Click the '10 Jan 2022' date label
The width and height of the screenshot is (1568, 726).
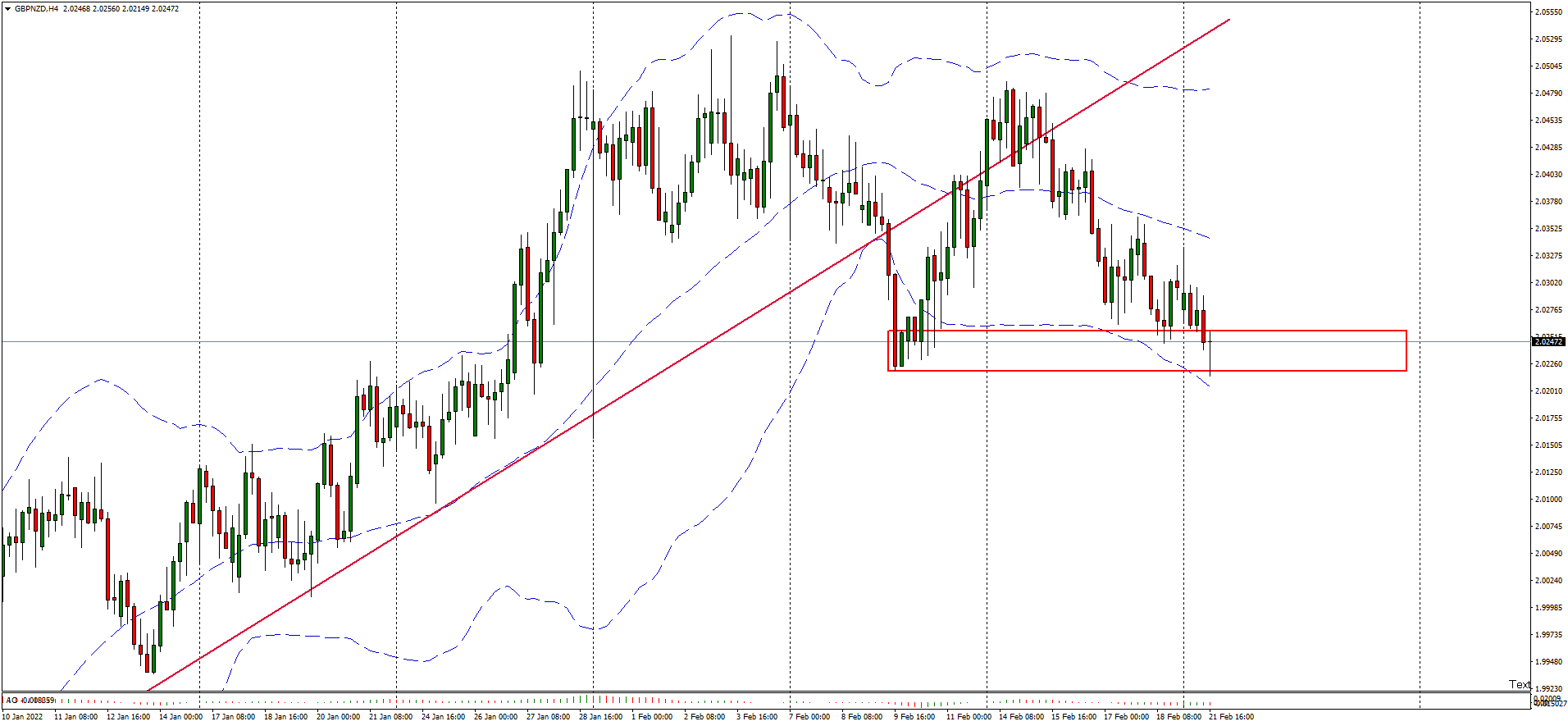click(x=23, y=717)
